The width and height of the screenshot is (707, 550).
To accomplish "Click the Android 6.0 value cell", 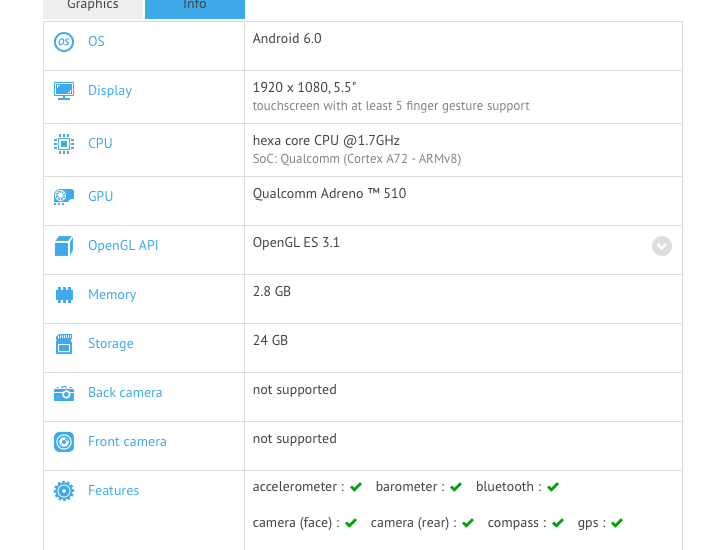I will pos(287,38).
